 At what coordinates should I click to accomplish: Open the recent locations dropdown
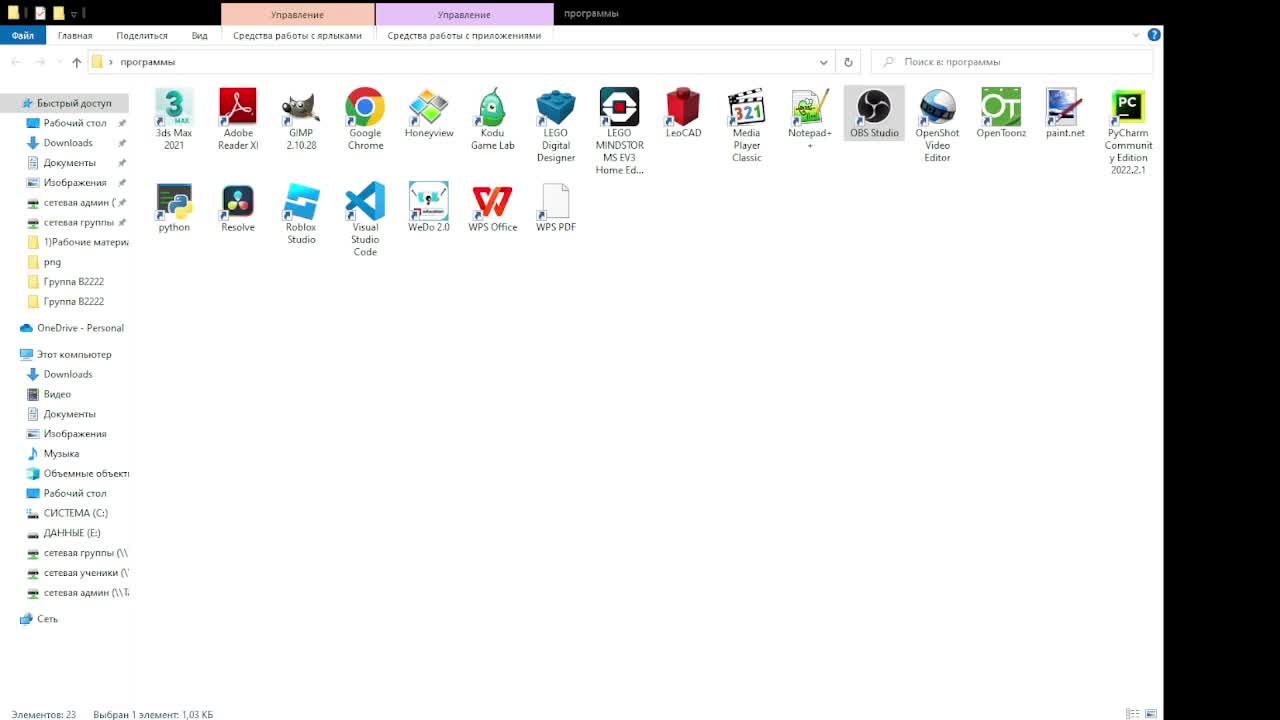tap(58, 62)
